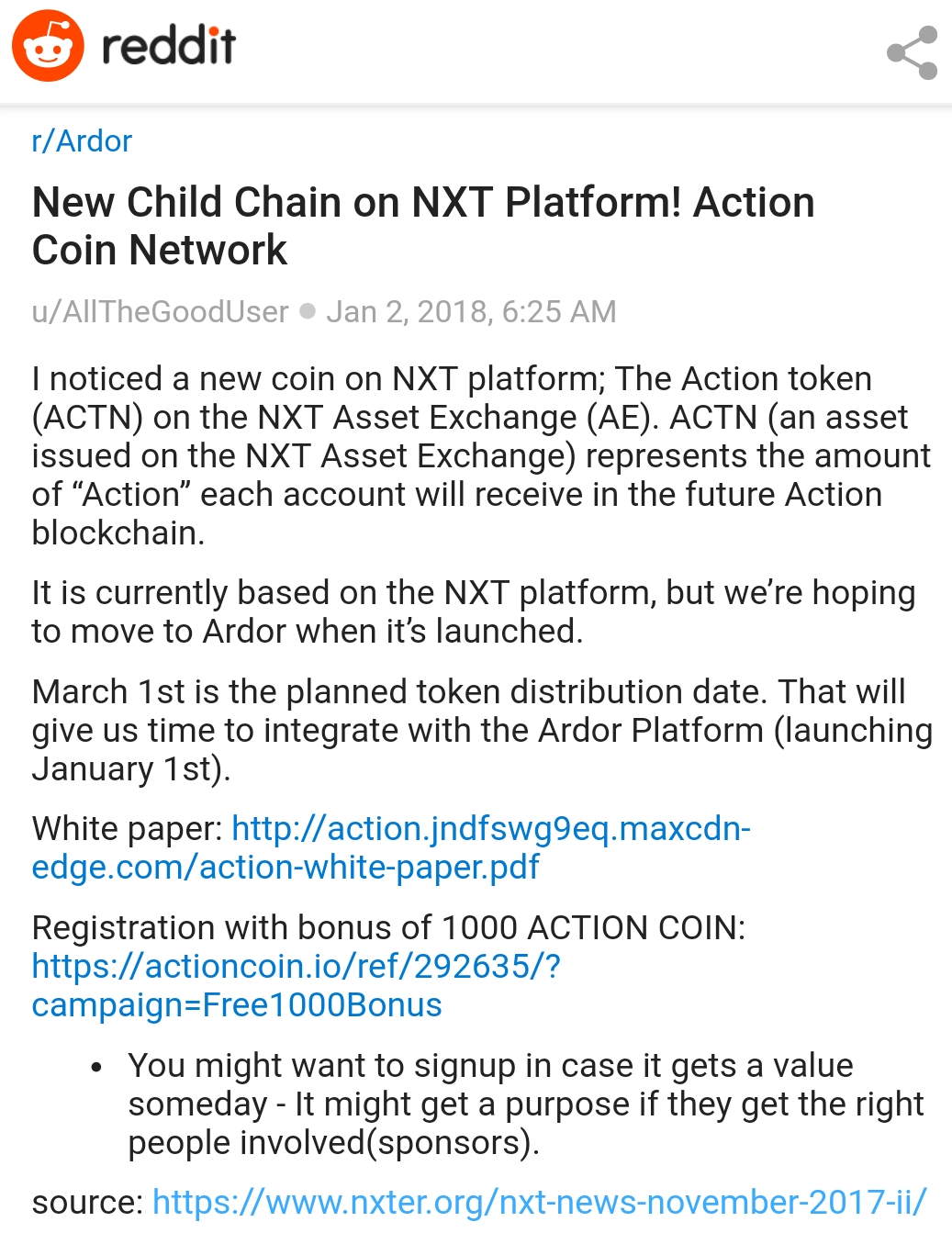Click the bullet point marker before the signup note
This screenshot has width=952, height=1233.
[96, 1068]
